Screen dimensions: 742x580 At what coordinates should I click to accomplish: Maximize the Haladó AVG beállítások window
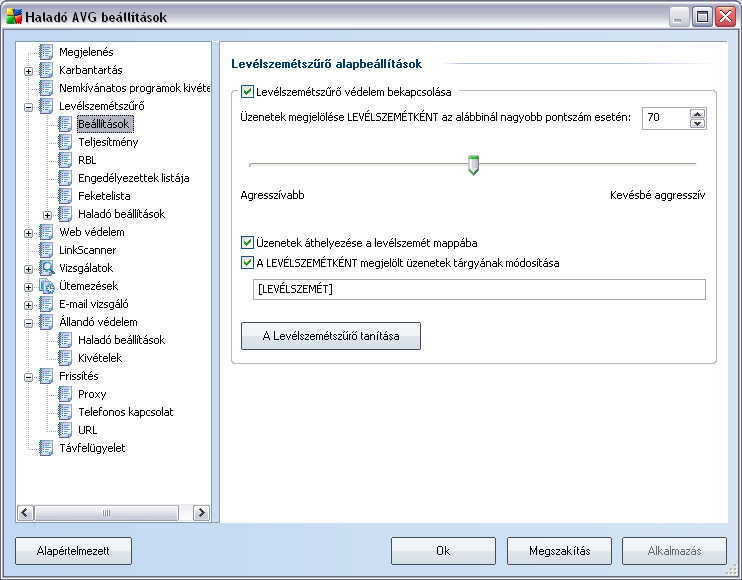coord(703,17)
